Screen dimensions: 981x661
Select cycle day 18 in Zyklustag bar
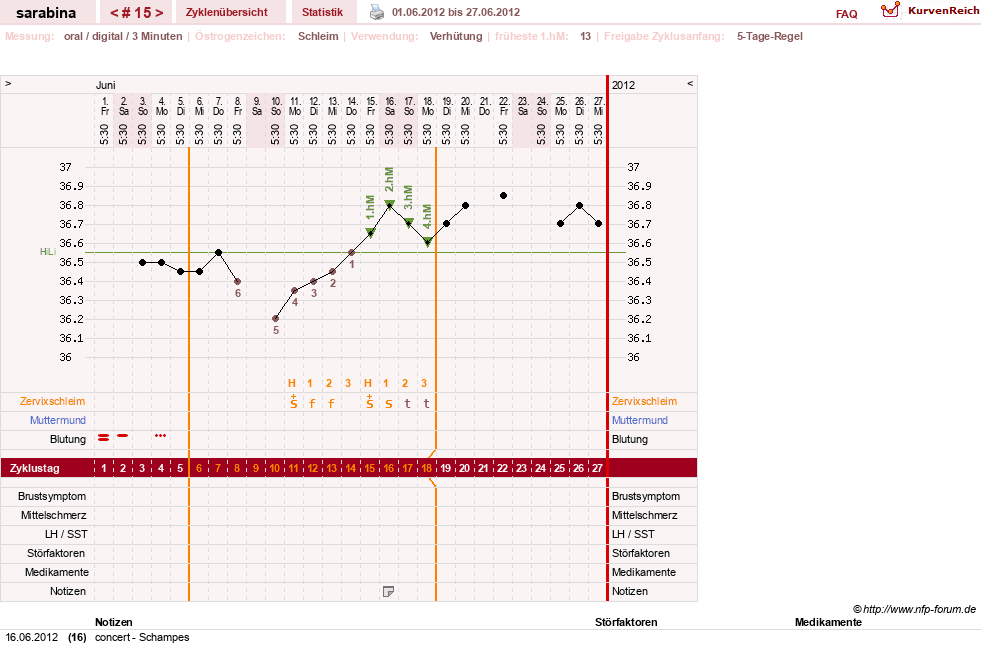point(427,468)
